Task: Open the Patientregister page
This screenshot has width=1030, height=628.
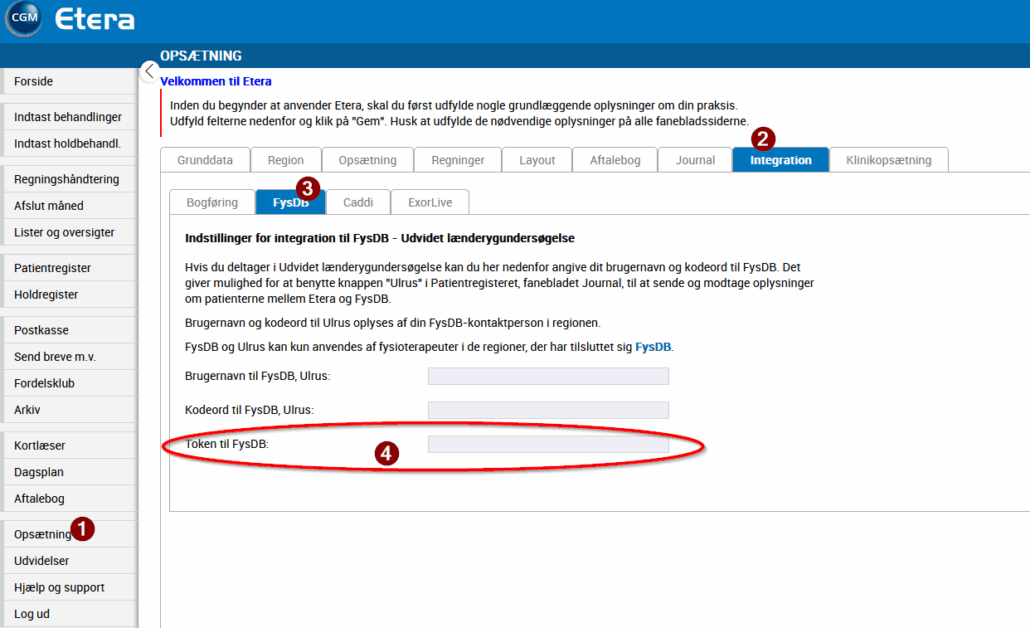Action: click(68, 268)
